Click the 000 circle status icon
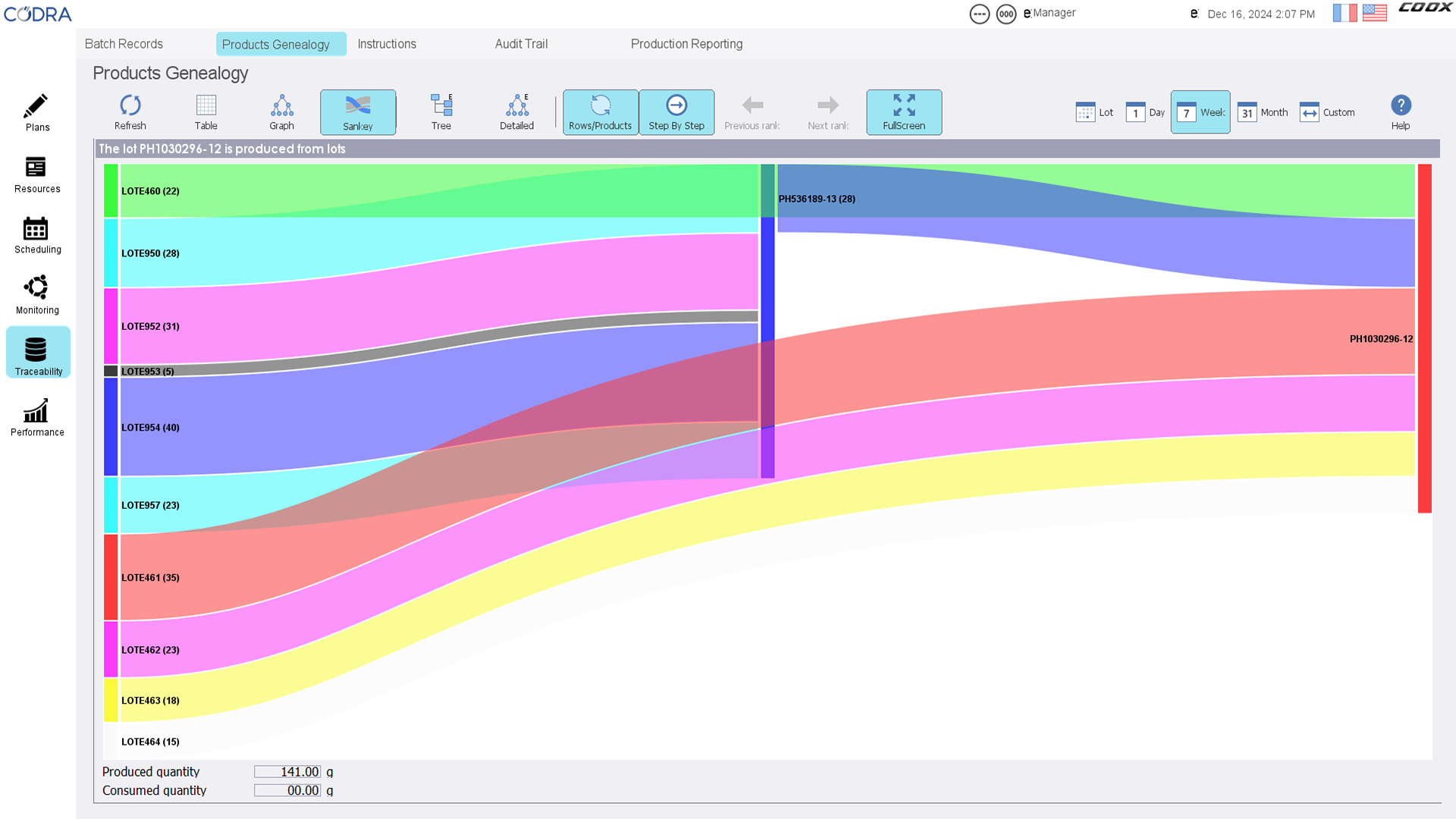Viewport: 1456px width, 819px height. [x=1006, y=14]
